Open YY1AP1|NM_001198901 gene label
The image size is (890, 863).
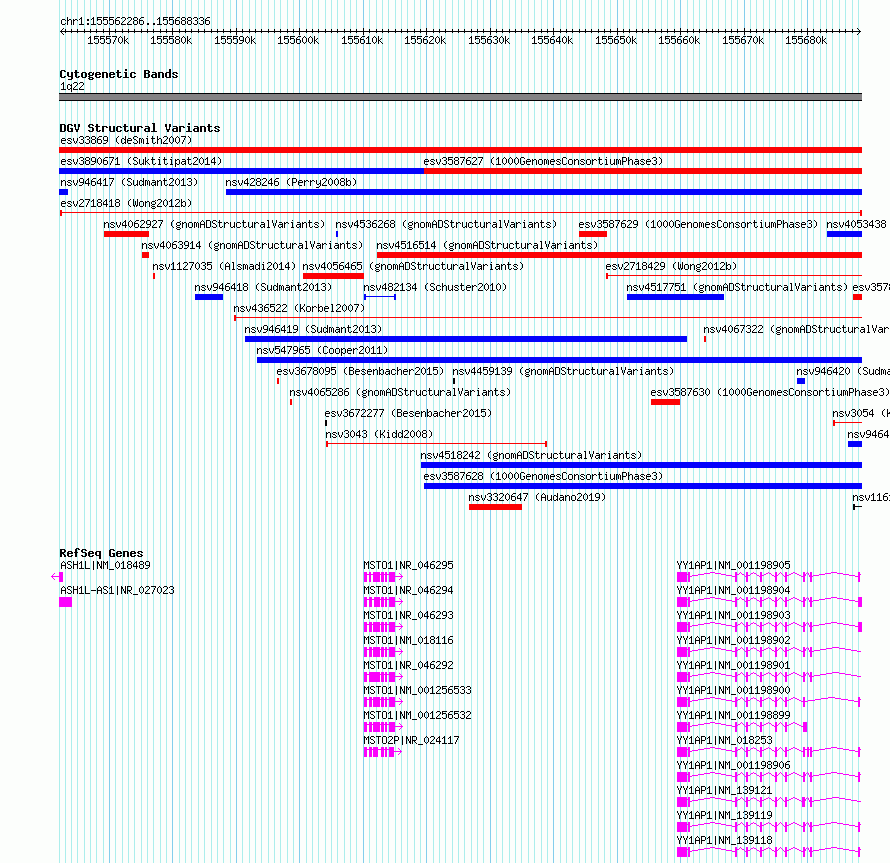pyautogui.click(x=733, y=665)
